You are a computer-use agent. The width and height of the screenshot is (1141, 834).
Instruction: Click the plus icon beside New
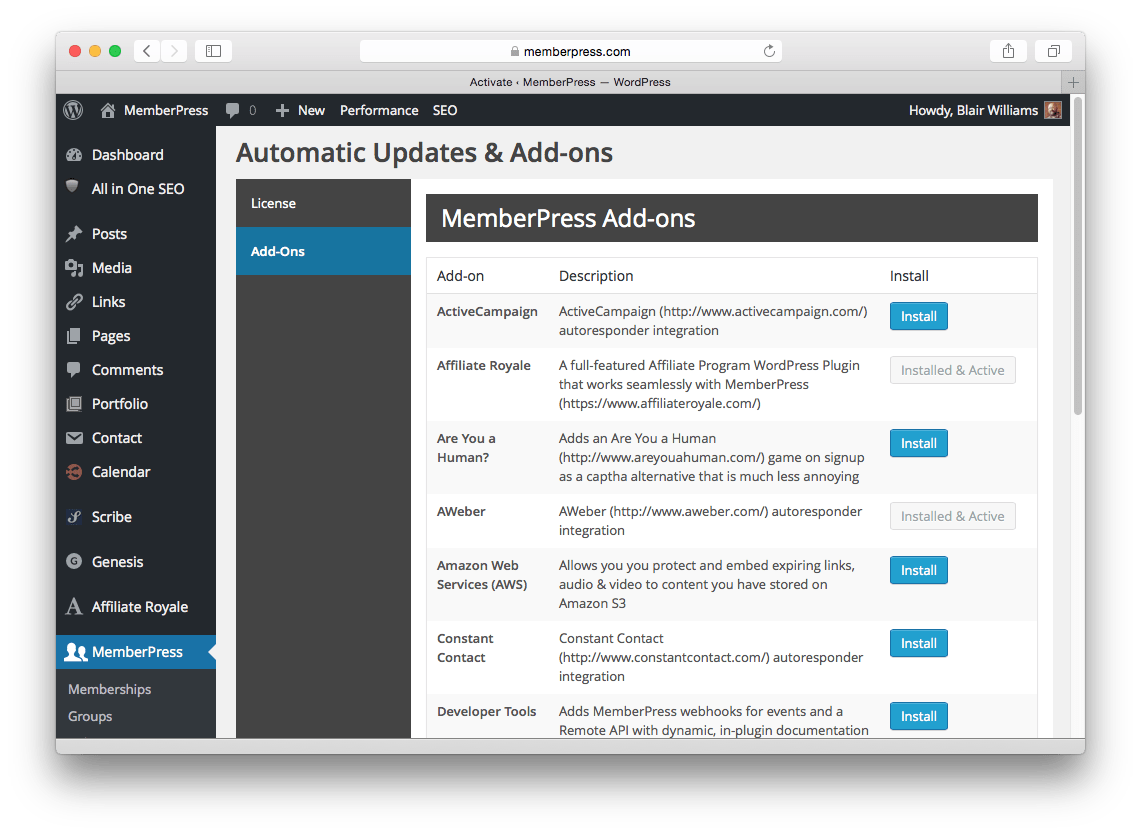(x=282, y=111)
